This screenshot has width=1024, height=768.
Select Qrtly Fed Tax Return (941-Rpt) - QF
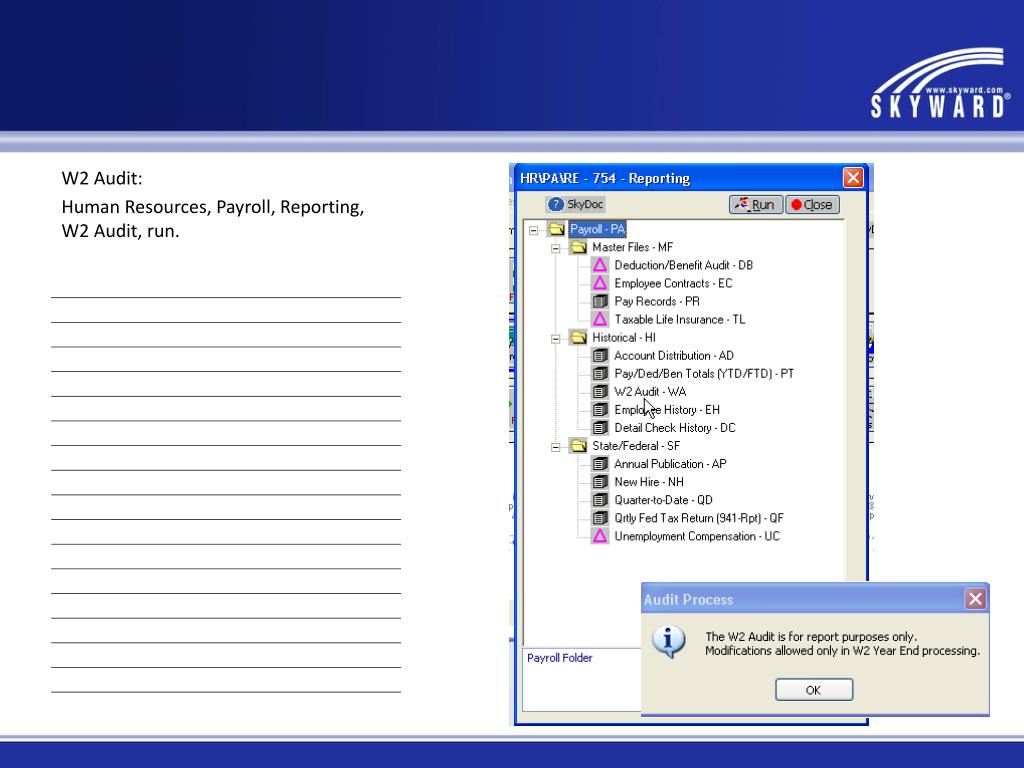pos(699,518)
